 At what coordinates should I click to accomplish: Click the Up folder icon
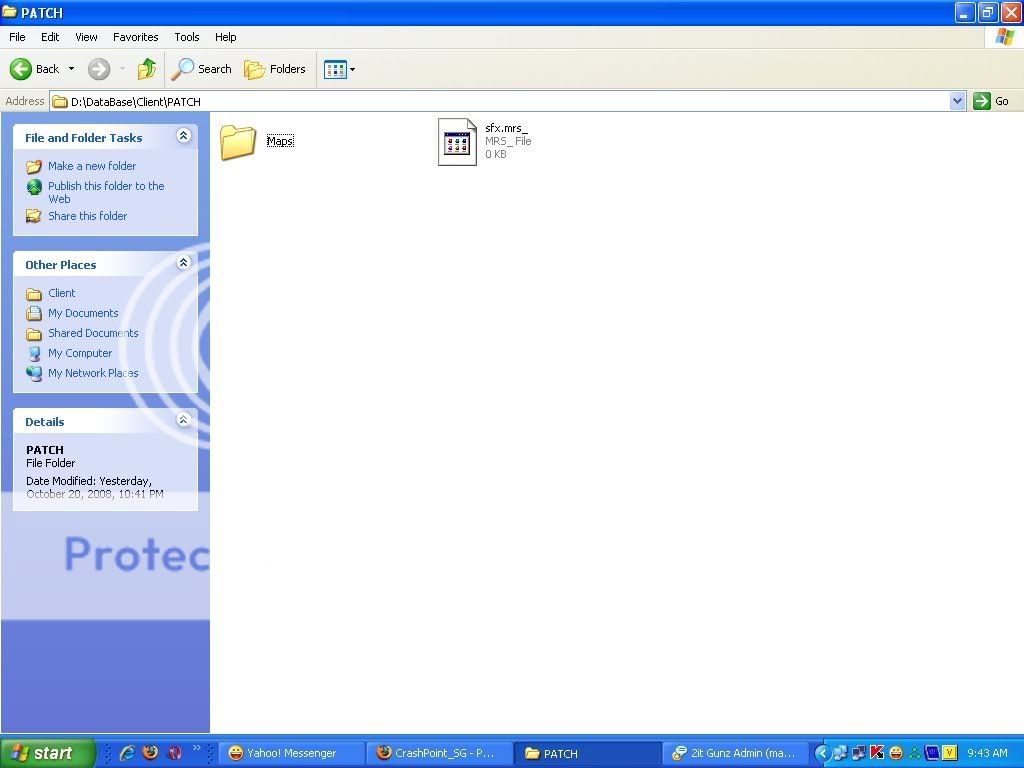coord(147,69)
